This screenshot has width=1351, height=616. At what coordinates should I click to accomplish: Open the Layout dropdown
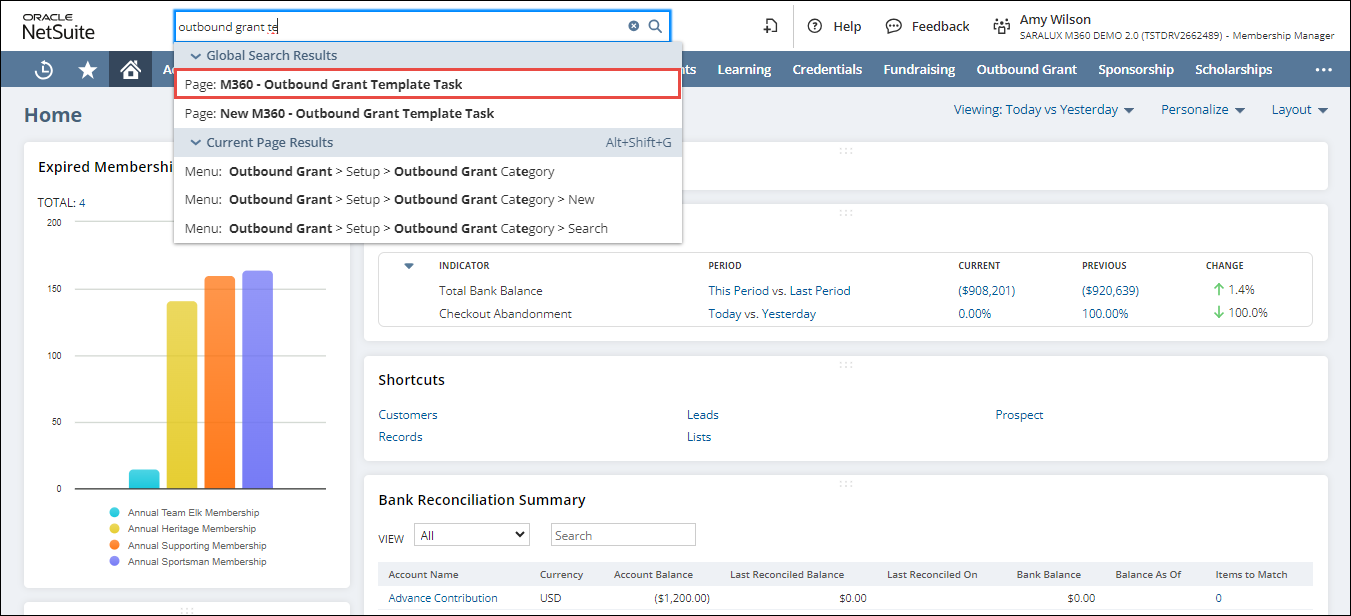(x=1299, y=110)
